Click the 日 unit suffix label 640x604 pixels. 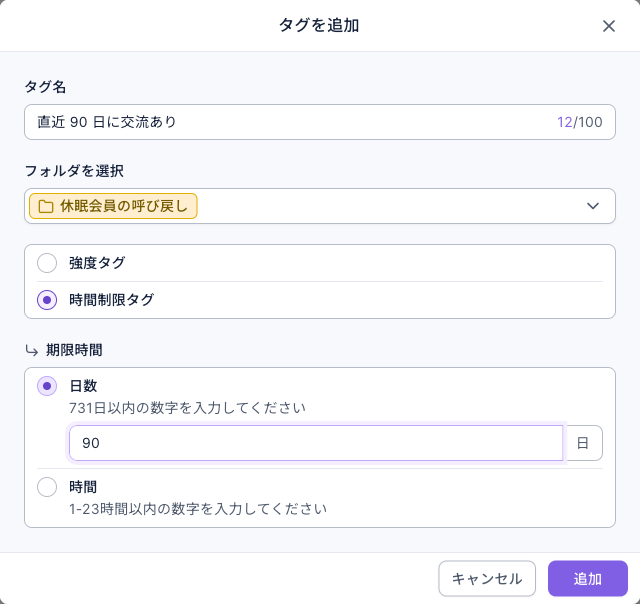582,443
